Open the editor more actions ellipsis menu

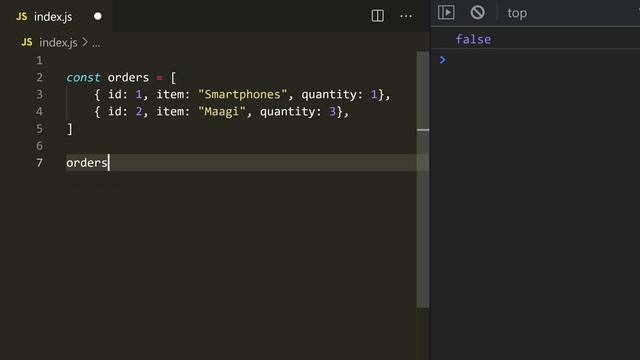tap(406, 16)
